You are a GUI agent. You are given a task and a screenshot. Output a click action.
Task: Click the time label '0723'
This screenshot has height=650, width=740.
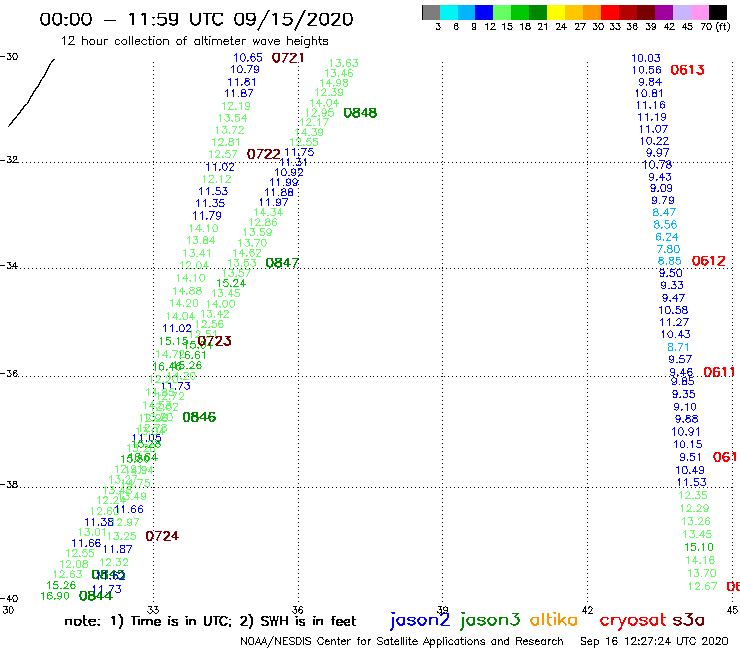click(215, 341)
